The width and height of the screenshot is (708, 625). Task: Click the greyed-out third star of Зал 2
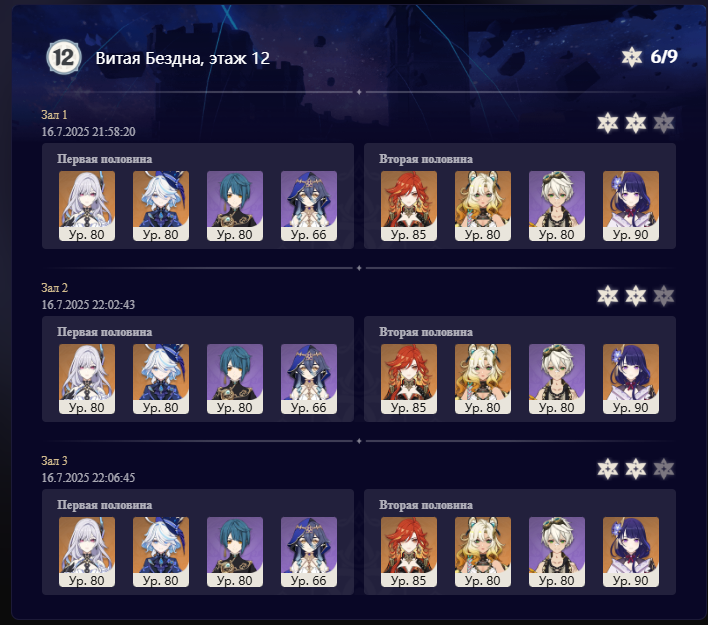[x=663, y=296]
